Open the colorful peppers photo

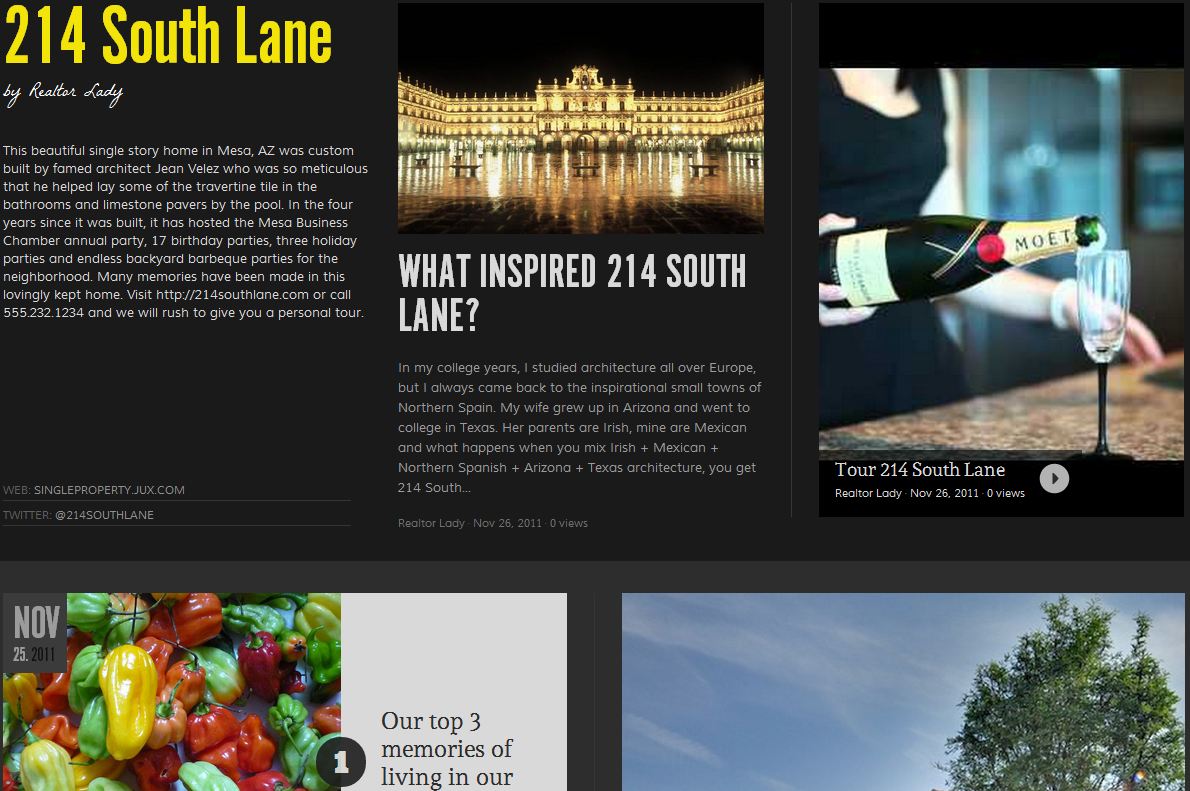[172, 692]
